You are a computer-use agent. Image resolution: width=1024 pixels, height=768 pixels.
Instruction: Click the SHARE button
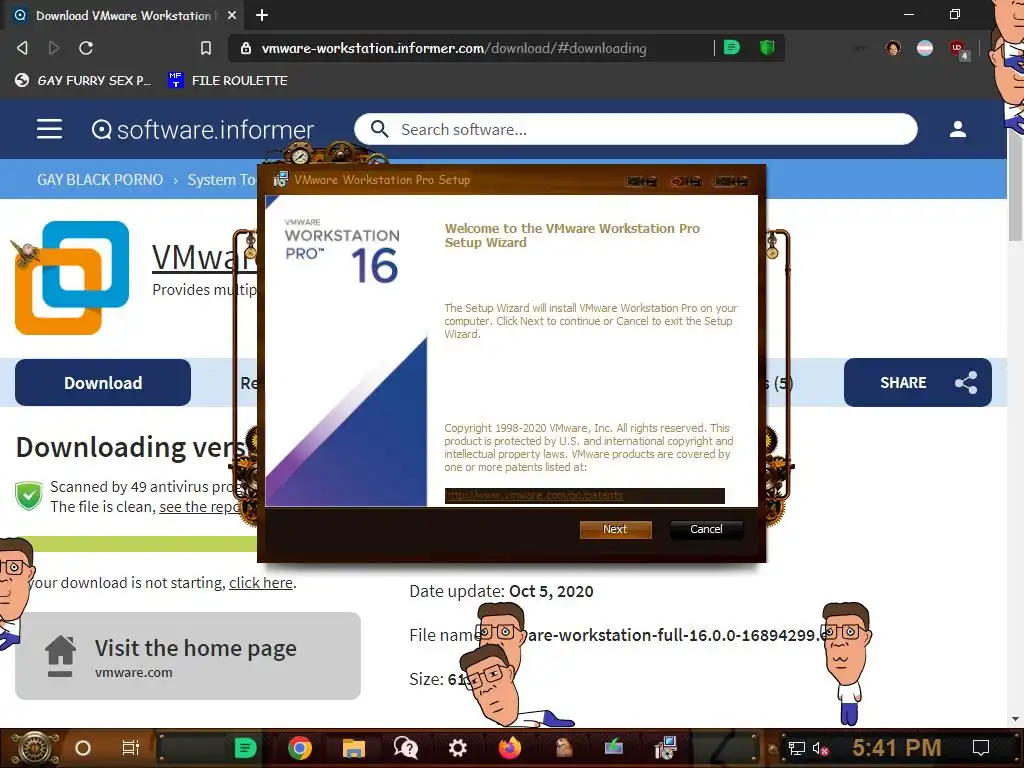coord(918,383)
